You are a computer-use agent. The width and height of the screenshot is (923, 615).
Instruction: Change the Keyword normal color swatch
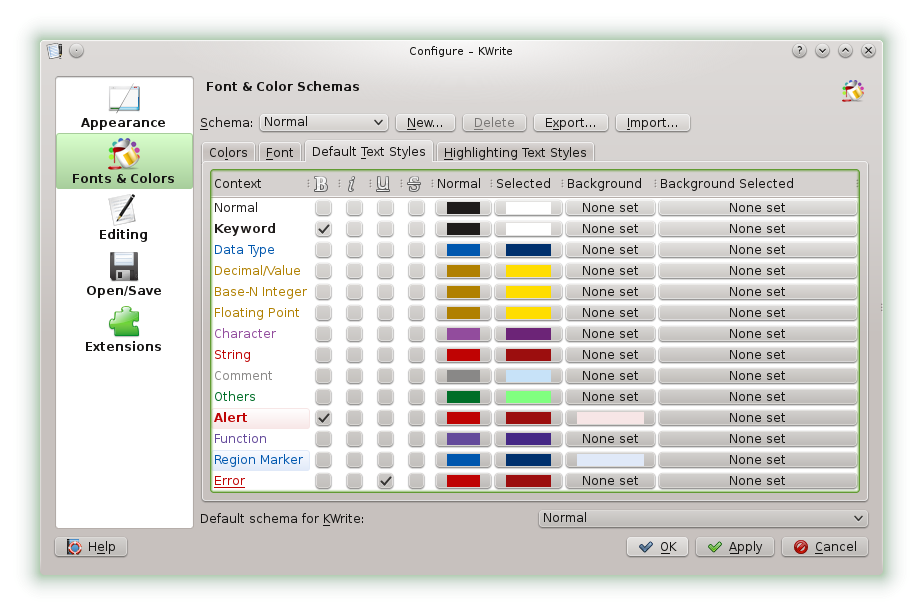tap(463, 229)
